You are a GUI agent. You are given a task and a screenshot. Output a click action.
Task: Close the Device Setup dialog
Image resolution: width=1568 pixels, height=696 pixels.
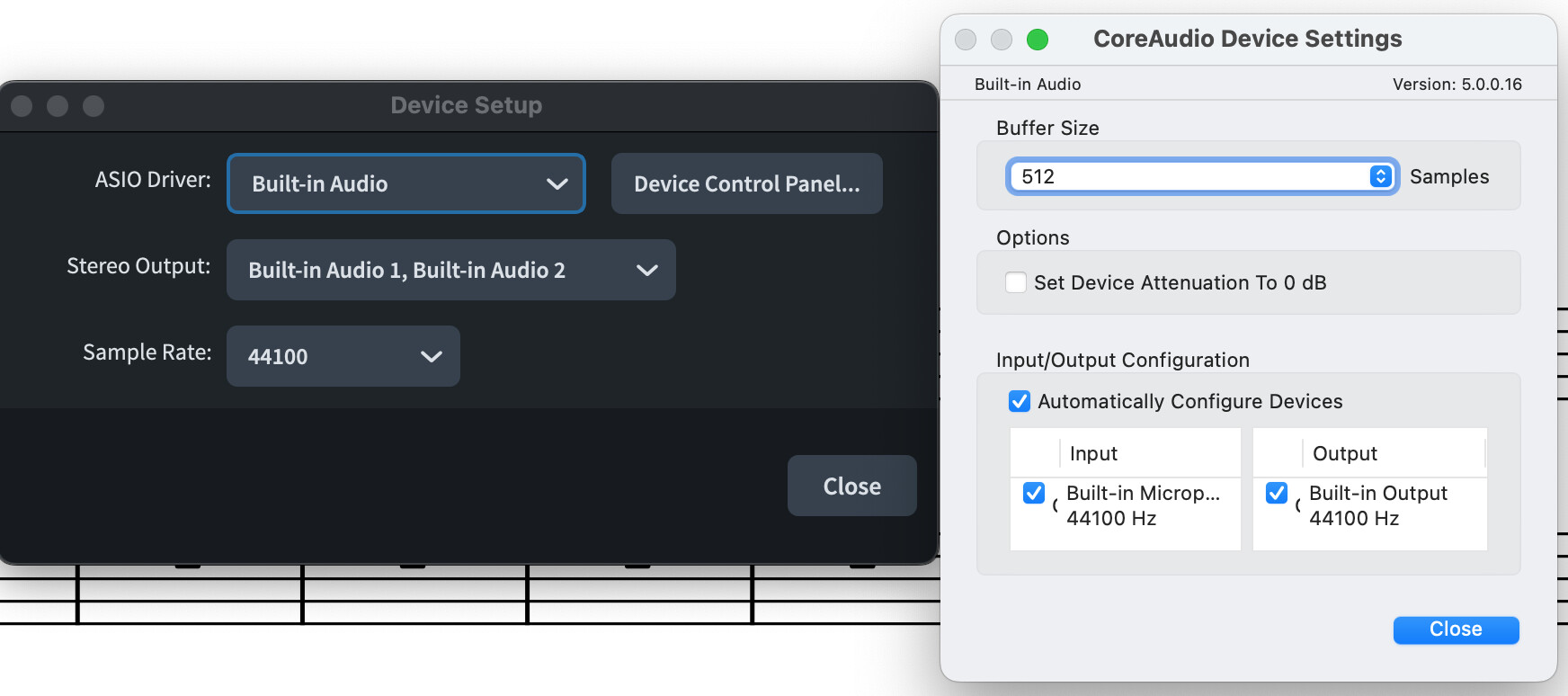coord(851,486)
